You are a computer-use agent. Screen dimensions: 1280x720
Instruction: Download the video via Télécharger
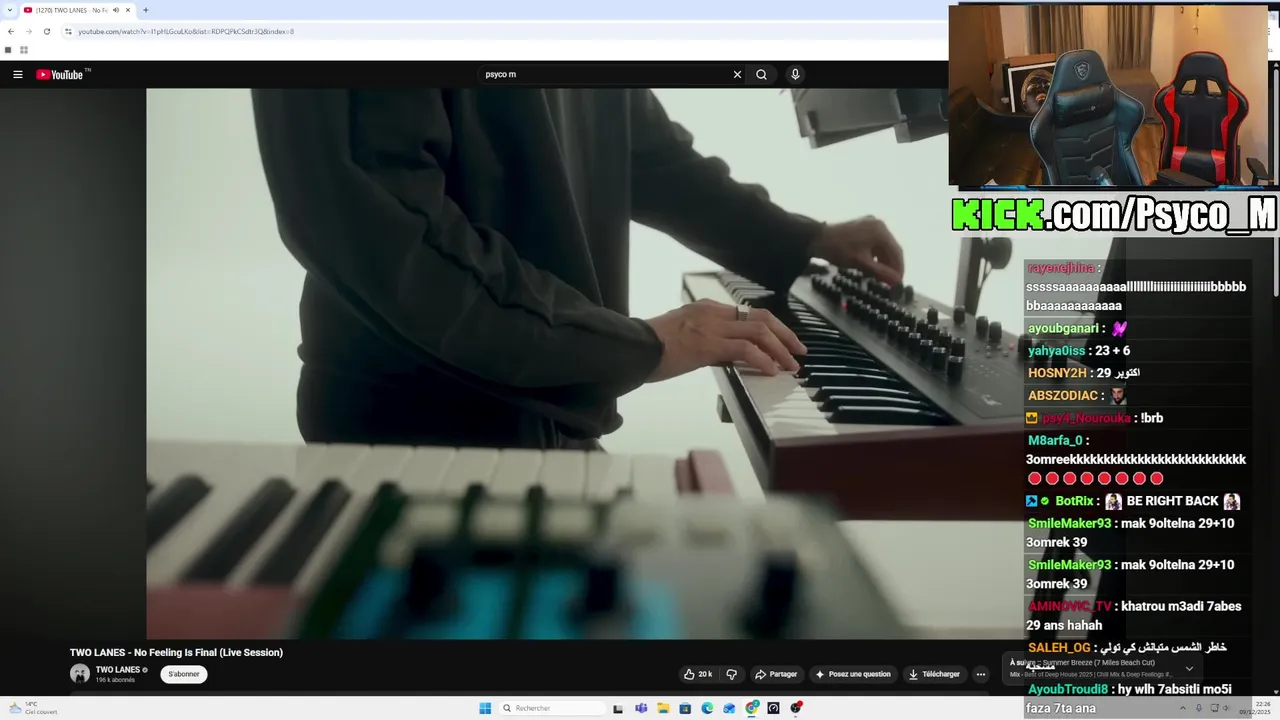click(934, 674)
